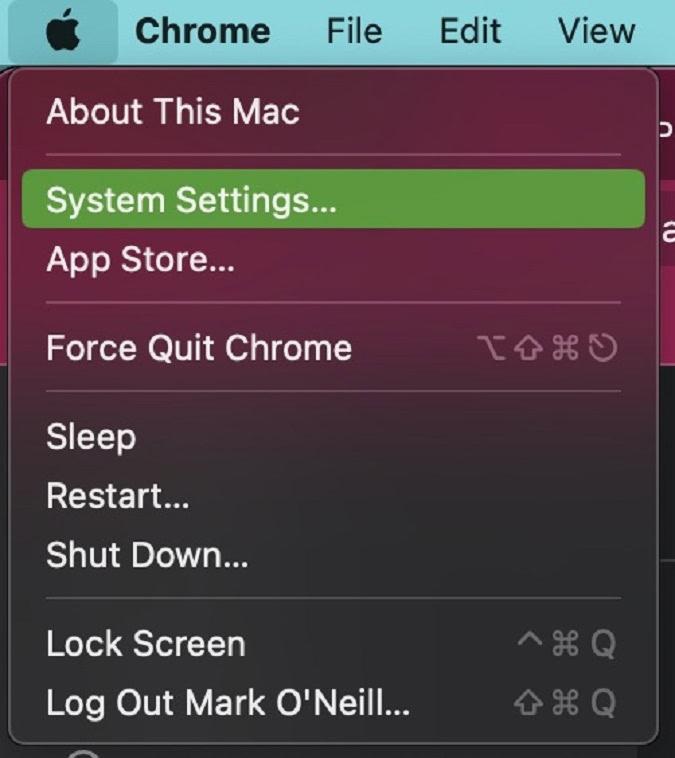Click the Apple logo menu icon
Screen dimensions: 675x758
[63, 31]
